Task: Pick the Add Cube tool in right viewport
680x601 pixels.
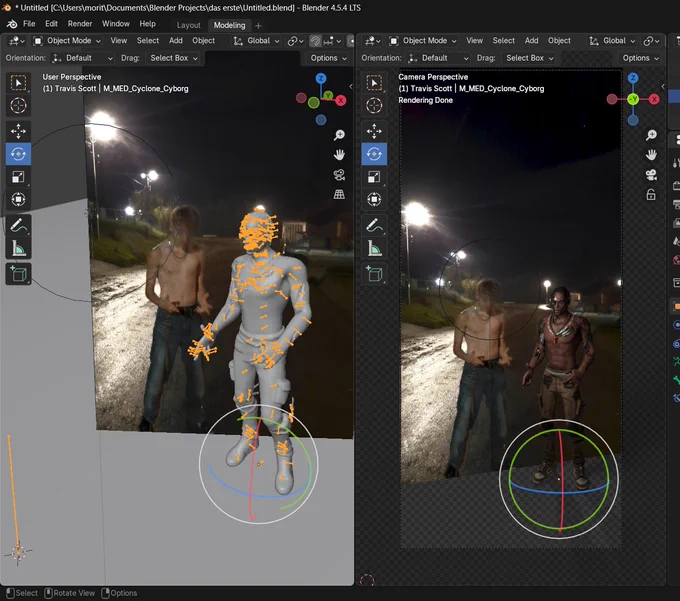Action: pos(374,274)
